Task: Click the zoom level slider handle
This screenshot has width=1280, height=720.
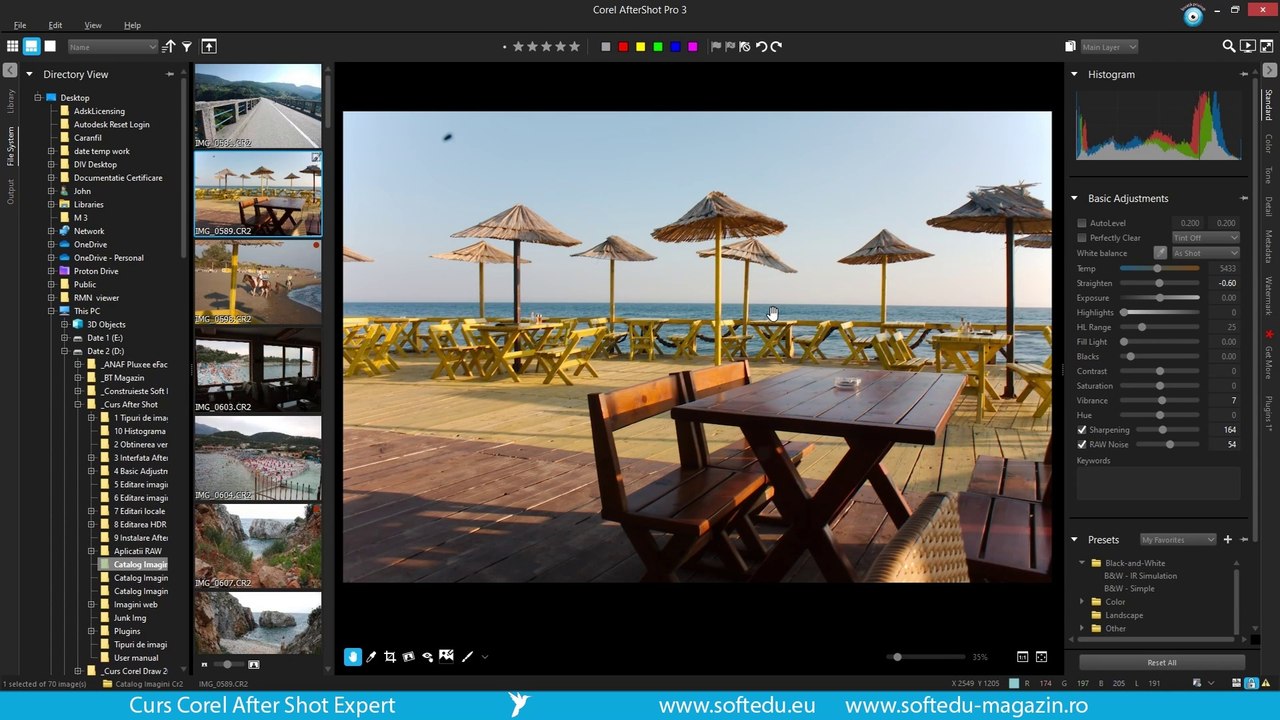Action: 897,657
